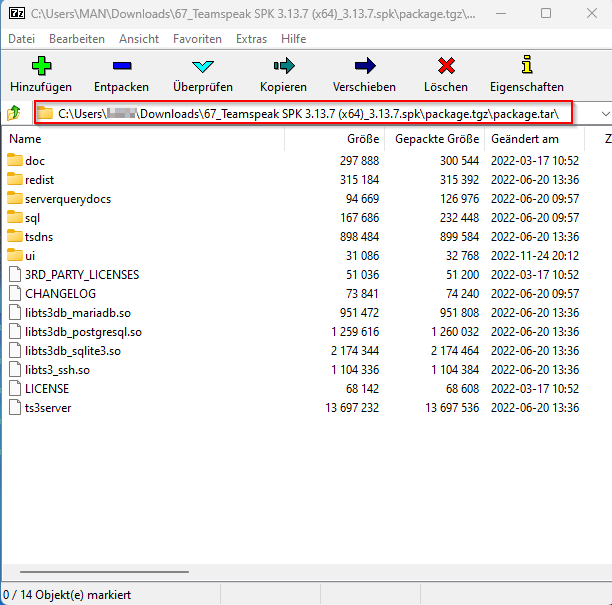Sort files by Name column header
The image size is (612, 605).
pos(26,139)
